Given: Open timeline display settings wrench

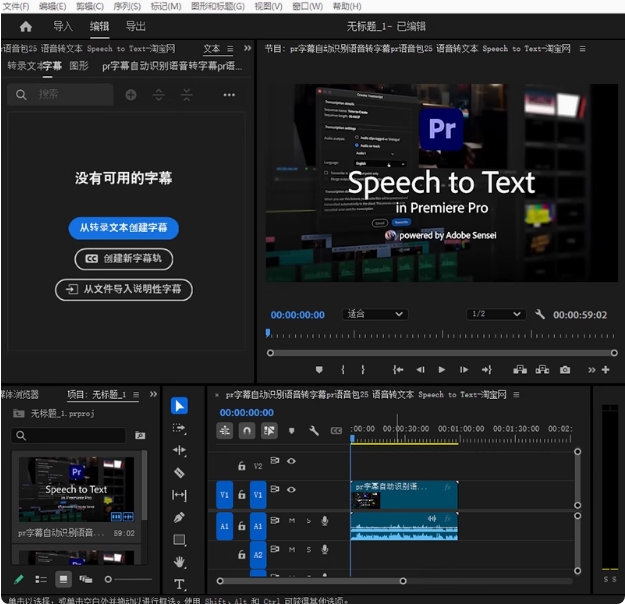Looking at the screenshot, I should click(x=314, y=431).
